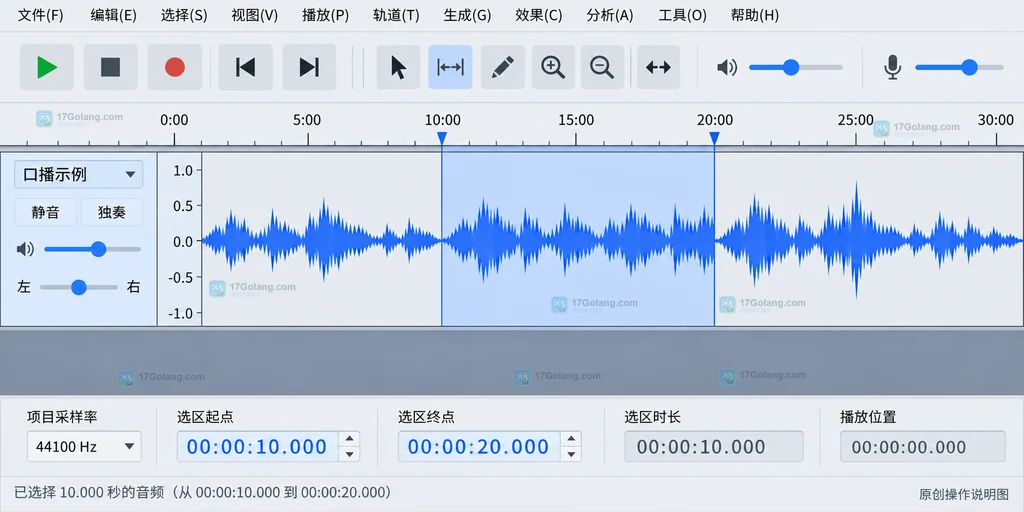The height and width of the screenshot is (512, 1024).
Task: Click the 30:00 mark on the timeline ruler
Action: 996,120
